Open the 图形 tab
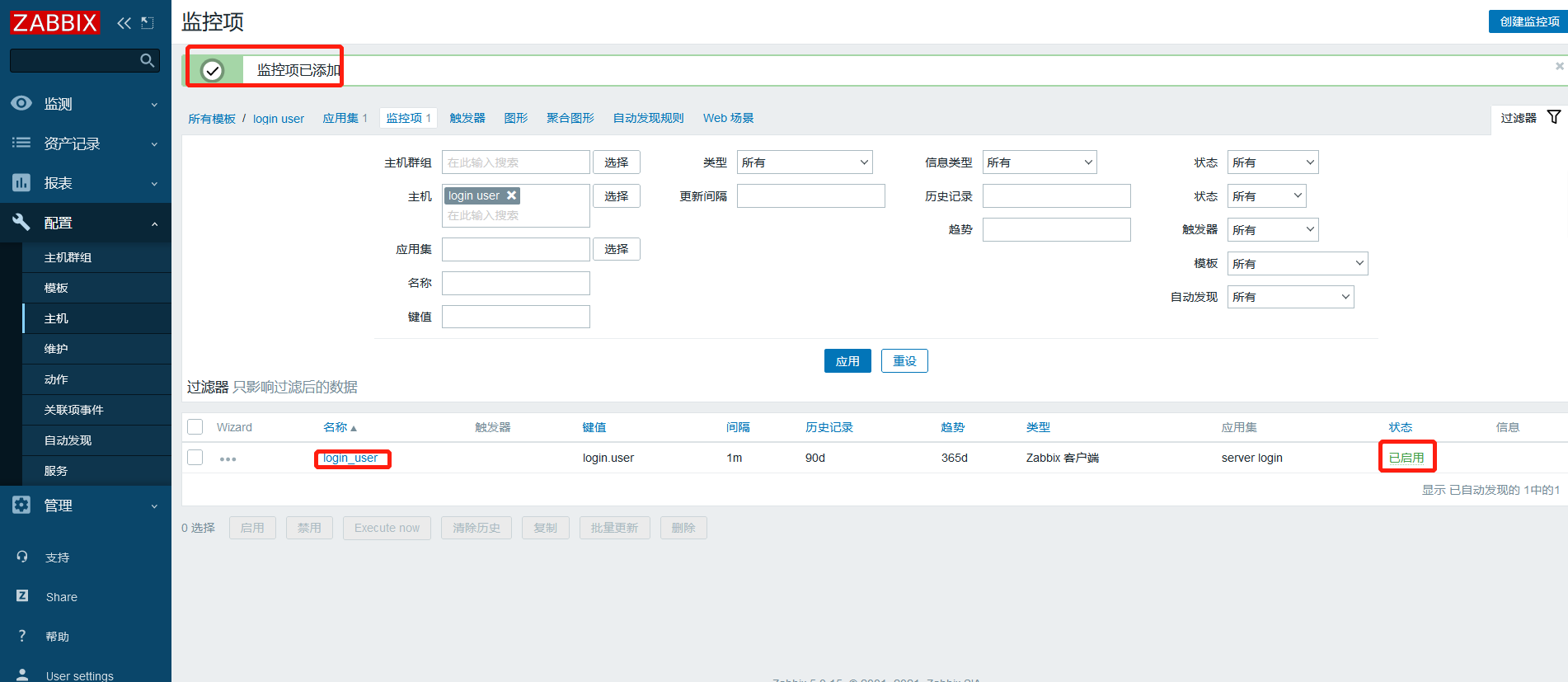Screen dimensions: 1568x682 click(x=516, y=118)
